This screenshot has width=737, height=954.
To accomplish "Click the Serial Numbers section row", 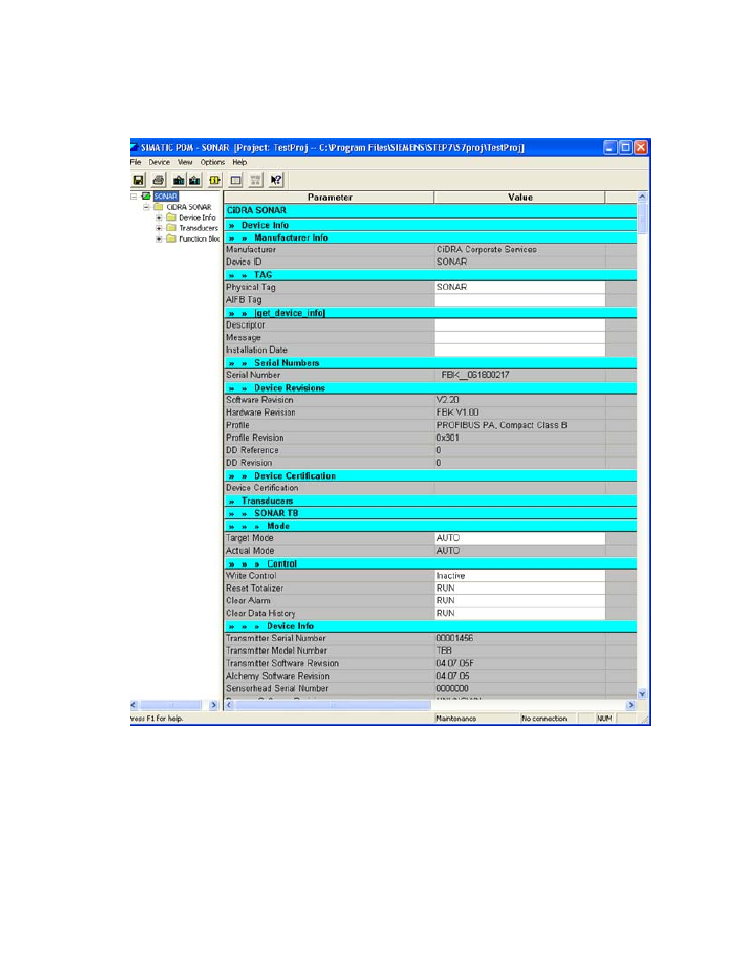I will click(431, 363).
